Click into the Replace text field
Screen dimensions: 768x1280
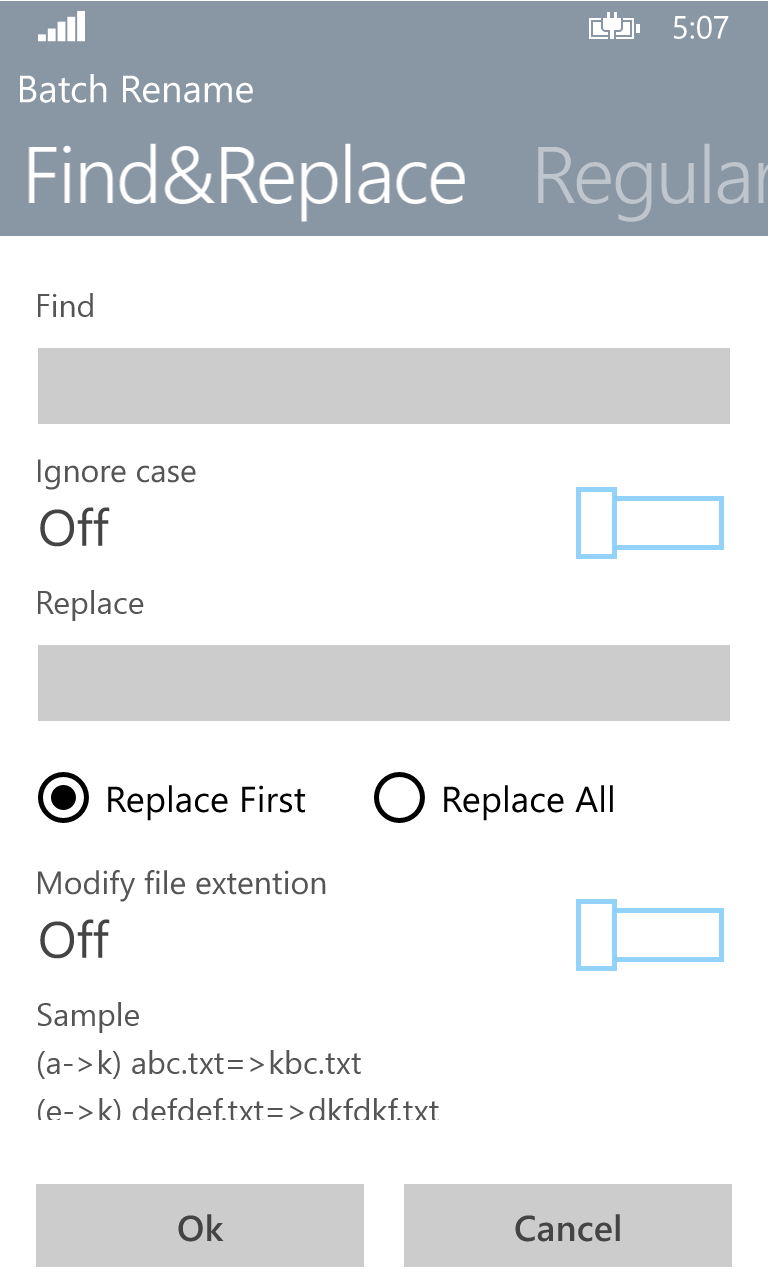[x=384, y=683]
